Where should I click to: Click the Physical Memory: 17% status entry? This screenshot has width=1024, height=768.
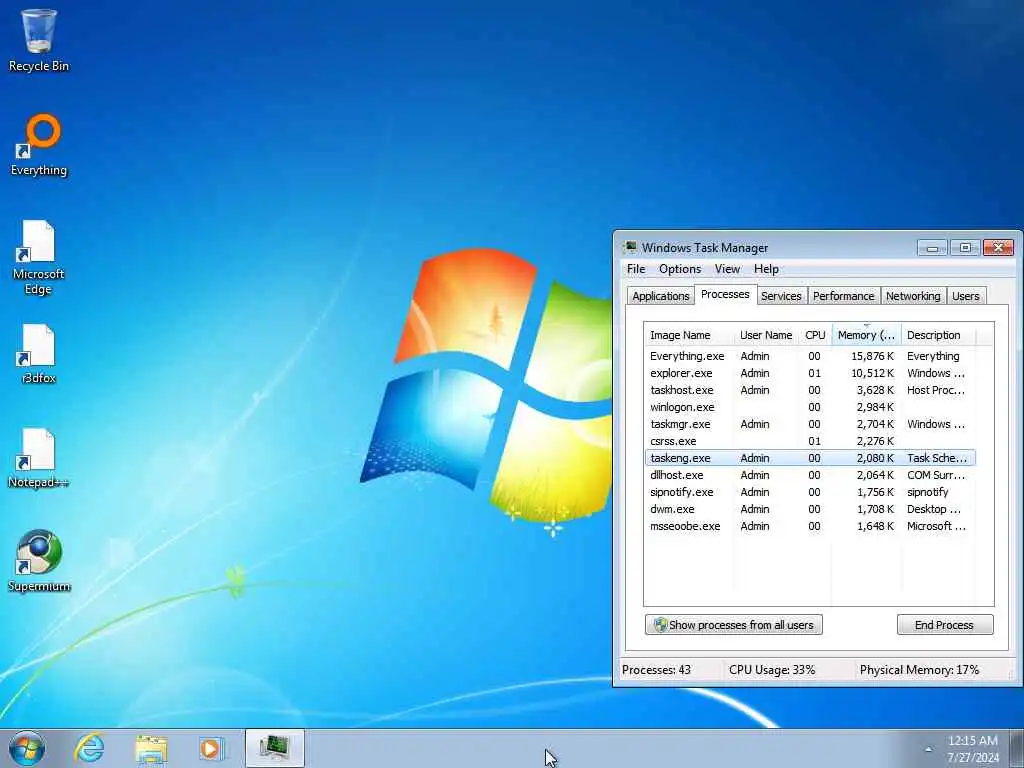tap(920, 670)
